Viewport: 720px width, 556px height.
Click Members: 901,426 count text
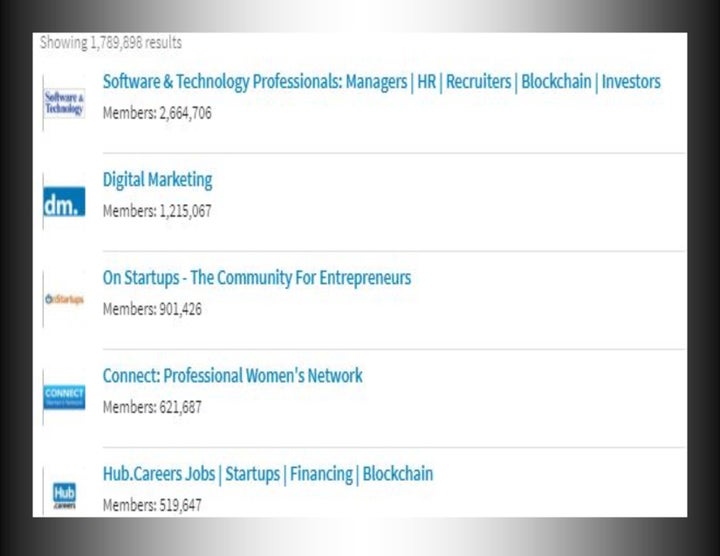coord(152,309)
